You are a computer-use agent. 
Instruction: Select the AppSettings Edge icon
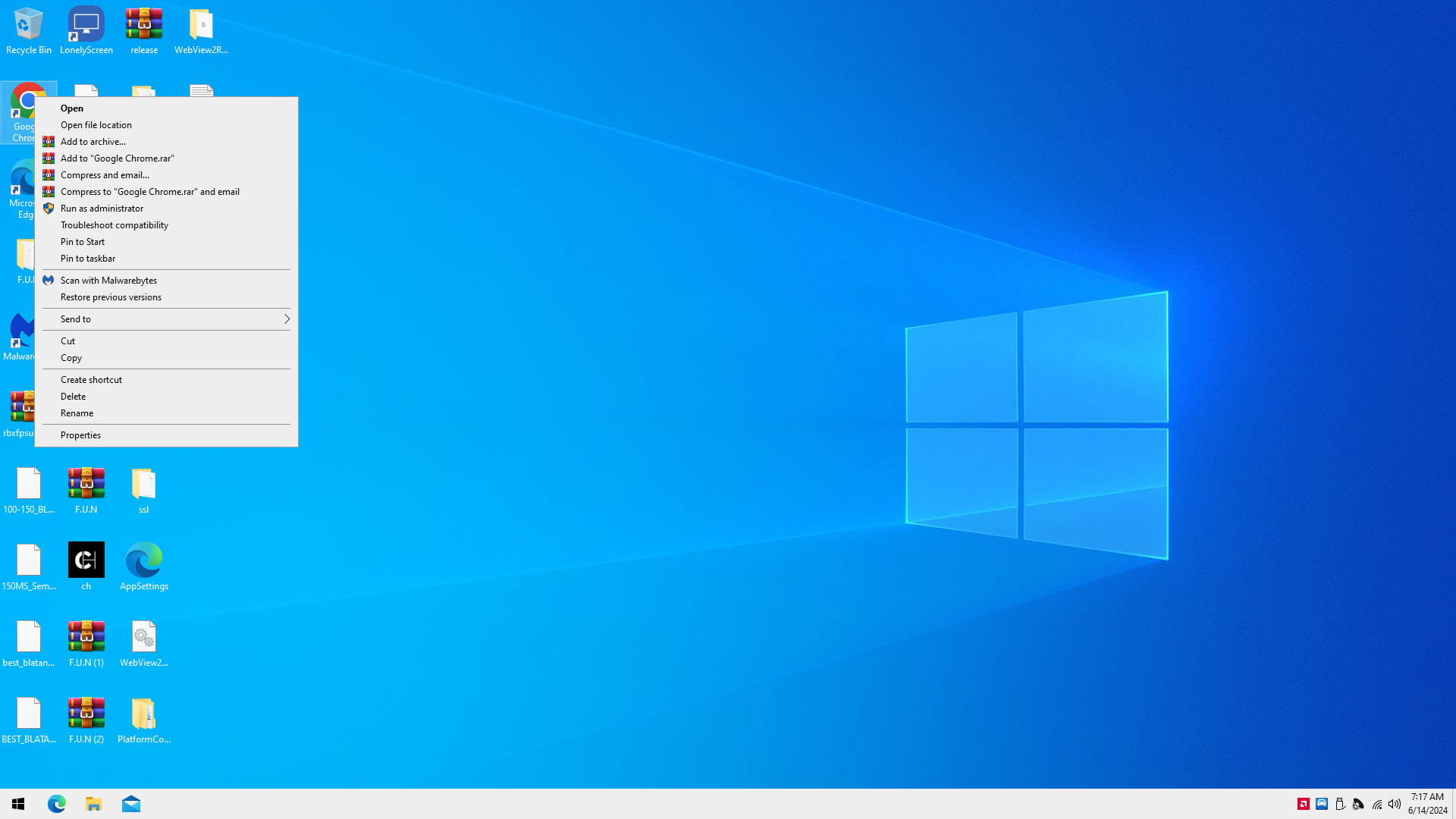point(143,566)
